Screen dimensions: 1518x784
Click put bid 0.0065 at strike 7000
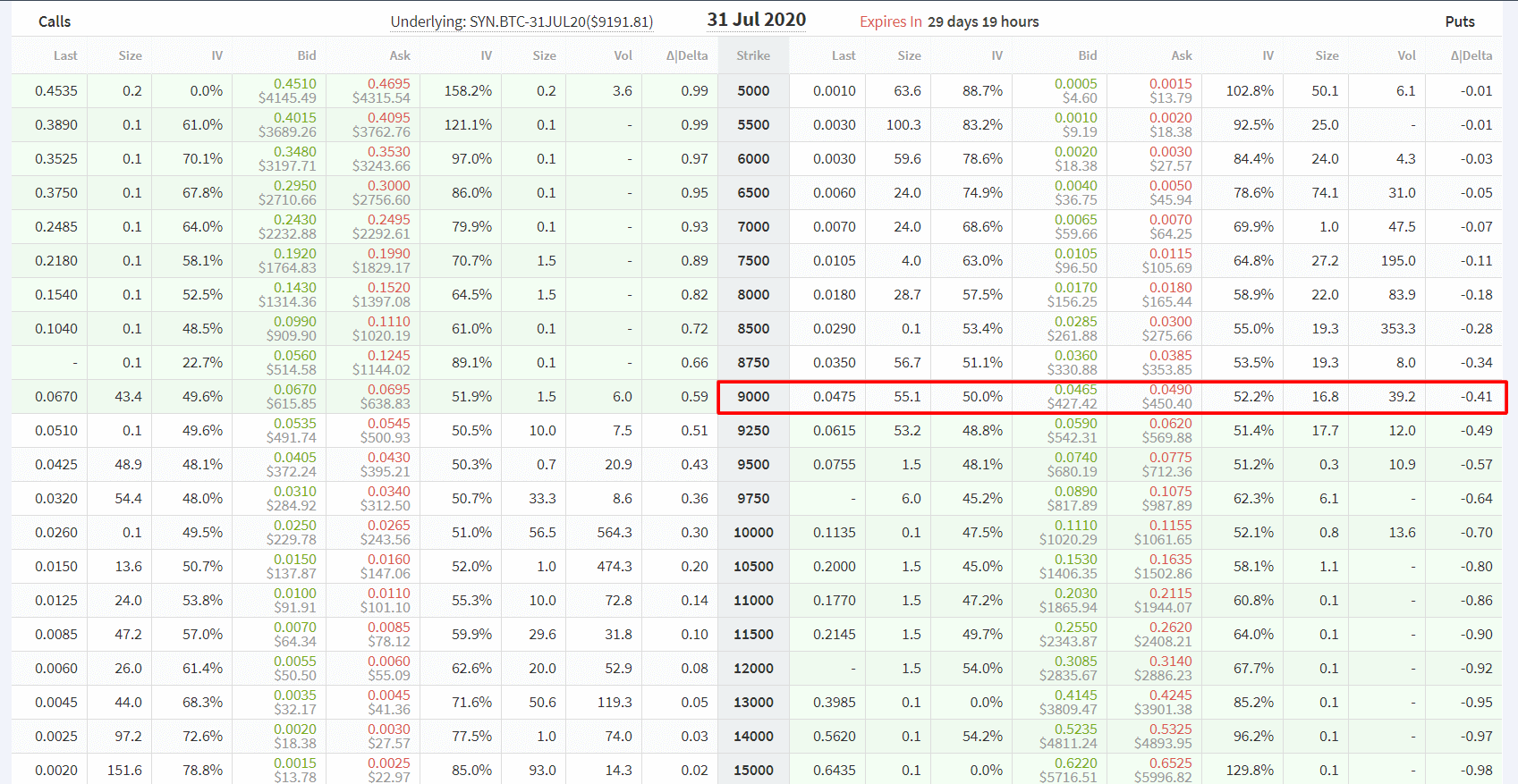1076,220
